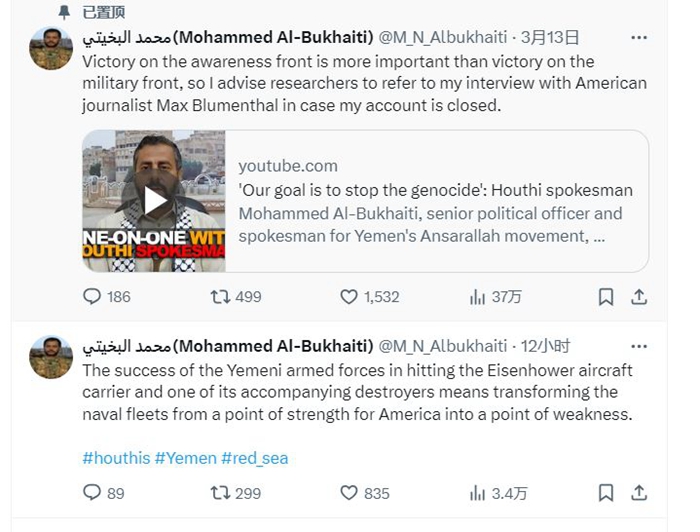Viewport: 700px width, 532px height.
Task: Retweet the pinned tweet with 499 reposts
Action: (221, 297)
